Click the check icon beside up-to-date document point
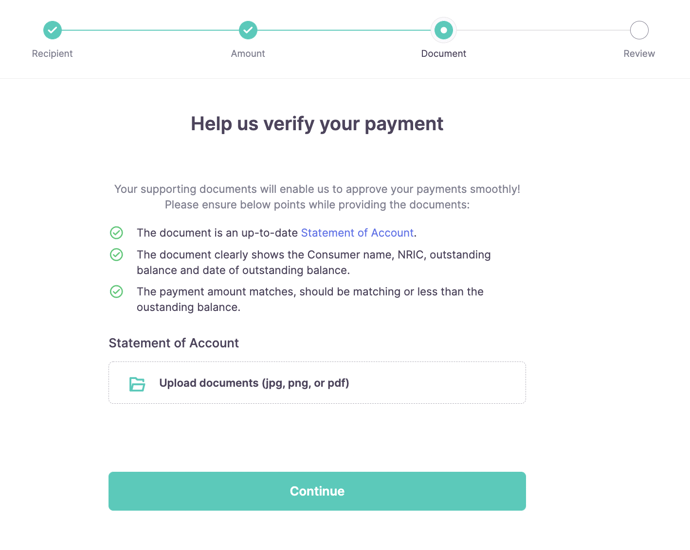The image size is (690, 550). click(x=116, y=233)
